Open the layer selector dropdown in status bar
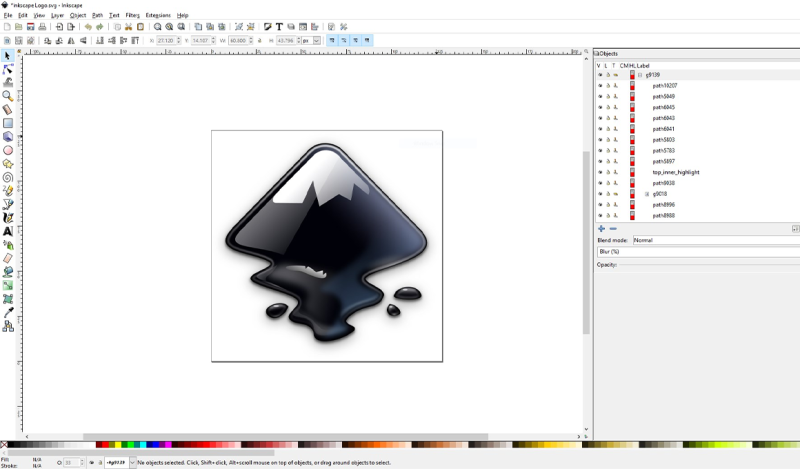800x469 pixels. pyautogui.click(x=133, y=462)
